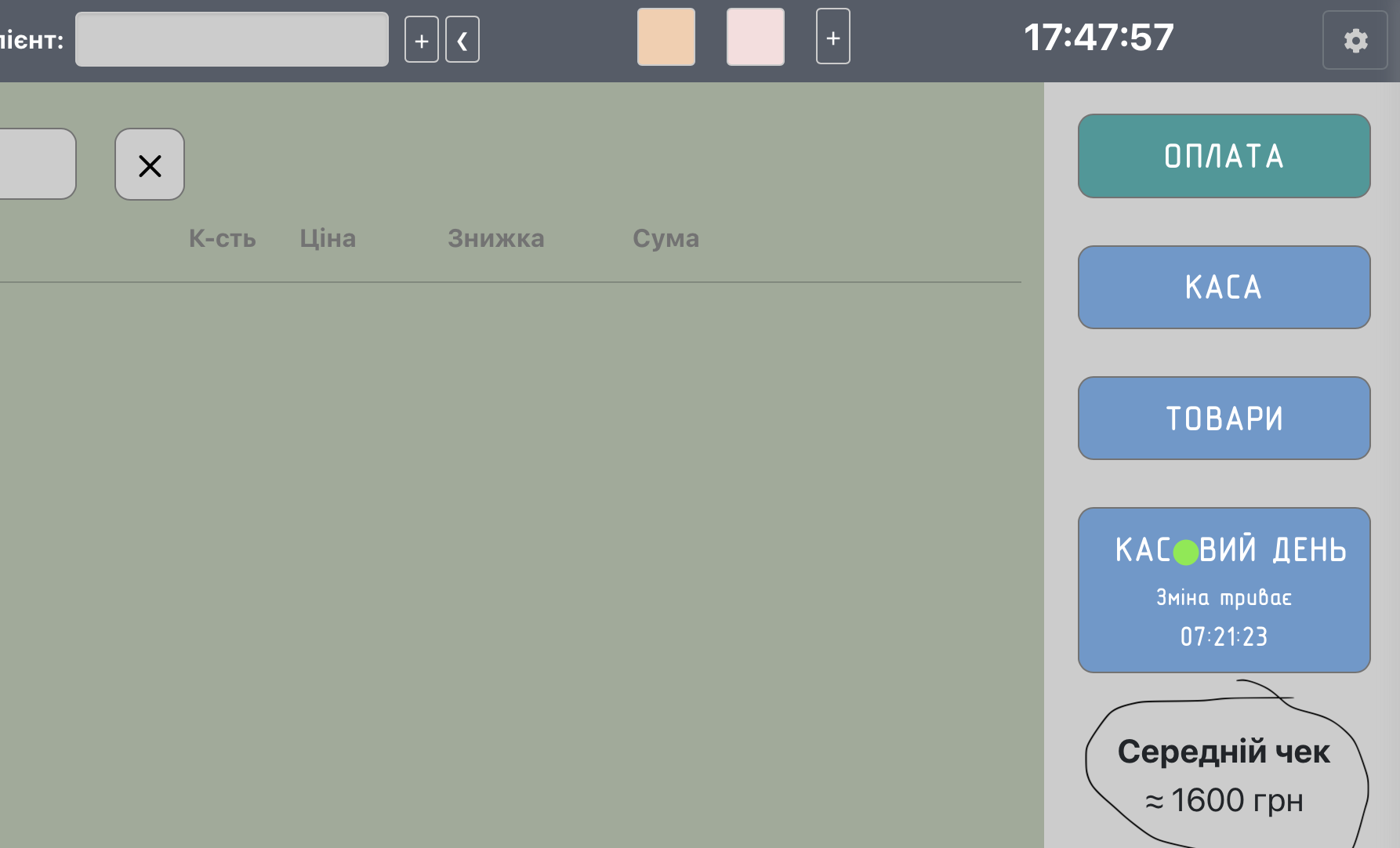The image size is (1400, 848).
Task: Click the Знижка column header
Action: 495,238
